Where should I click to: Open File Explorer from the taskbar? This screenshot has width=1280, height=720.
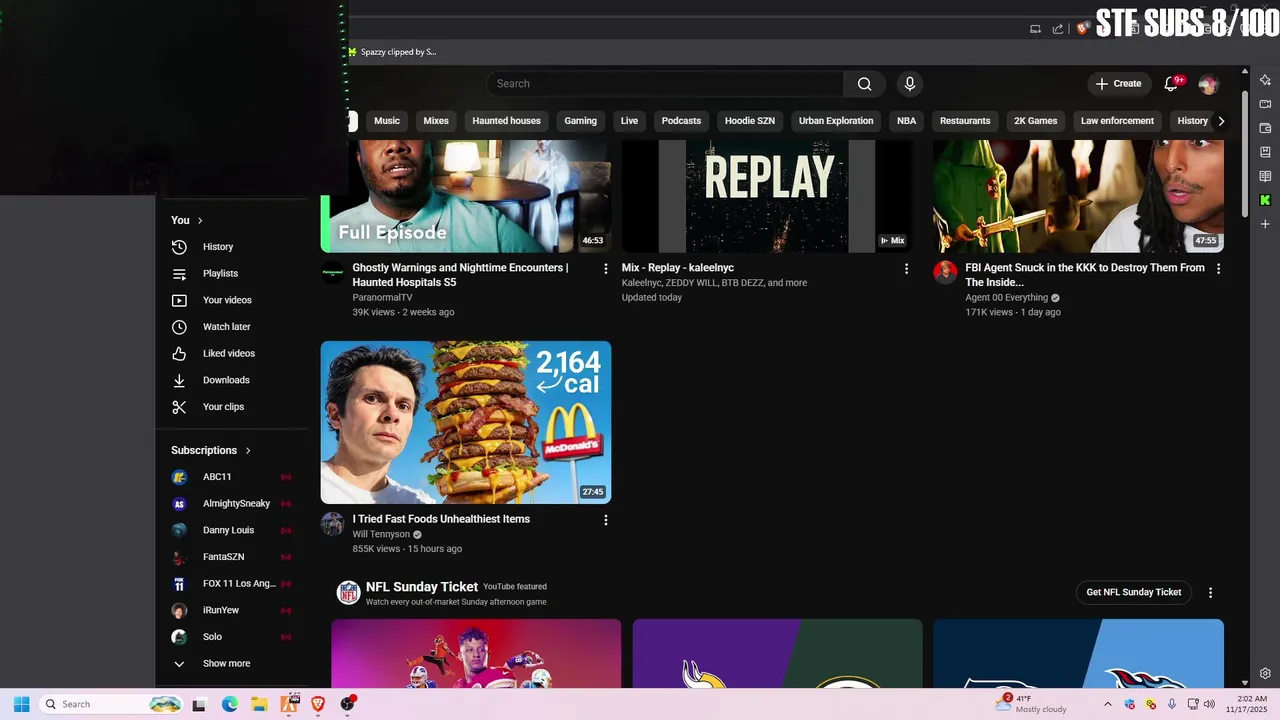point(259,704)
